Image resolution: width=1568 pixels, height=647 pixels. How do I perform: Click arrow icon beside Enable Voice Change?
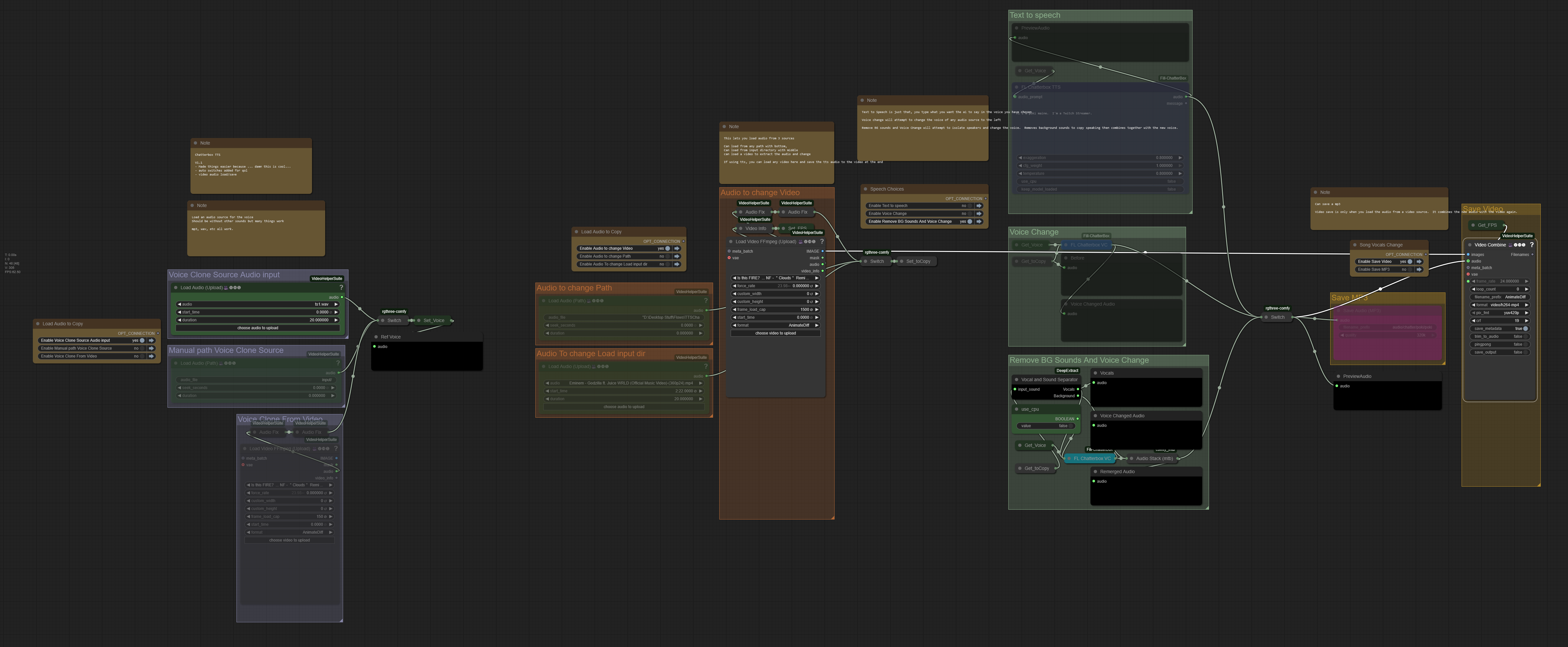tap(979, 214)
